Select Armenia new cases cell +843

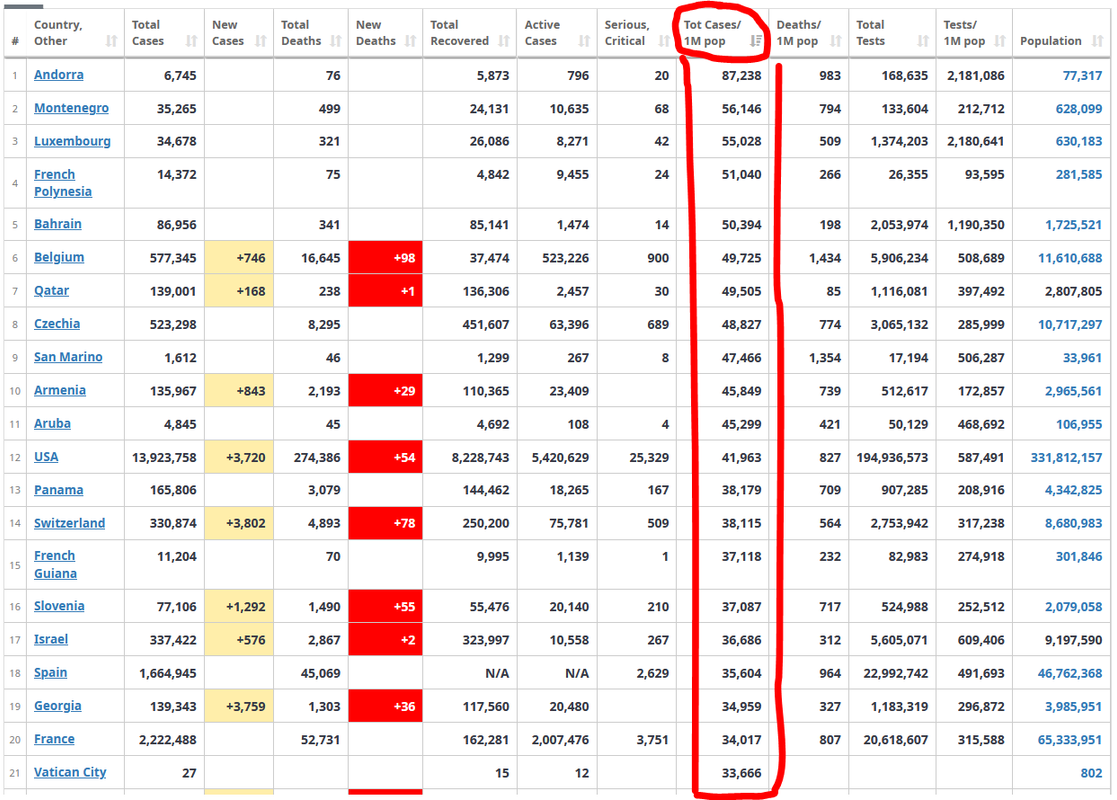tap(239, 391)
